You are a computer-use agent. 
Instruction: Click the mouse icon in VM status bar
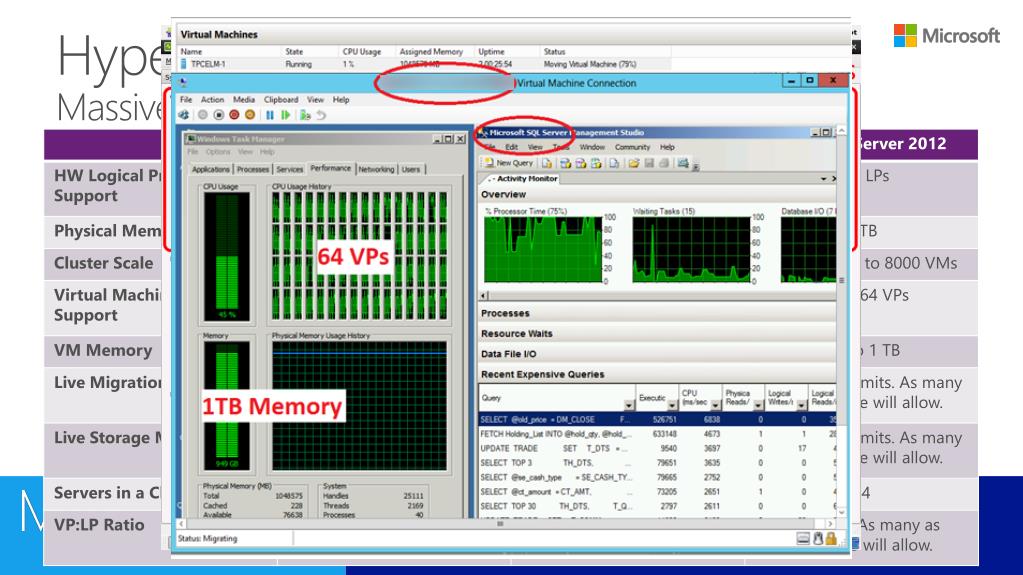(x=817, y=538)
